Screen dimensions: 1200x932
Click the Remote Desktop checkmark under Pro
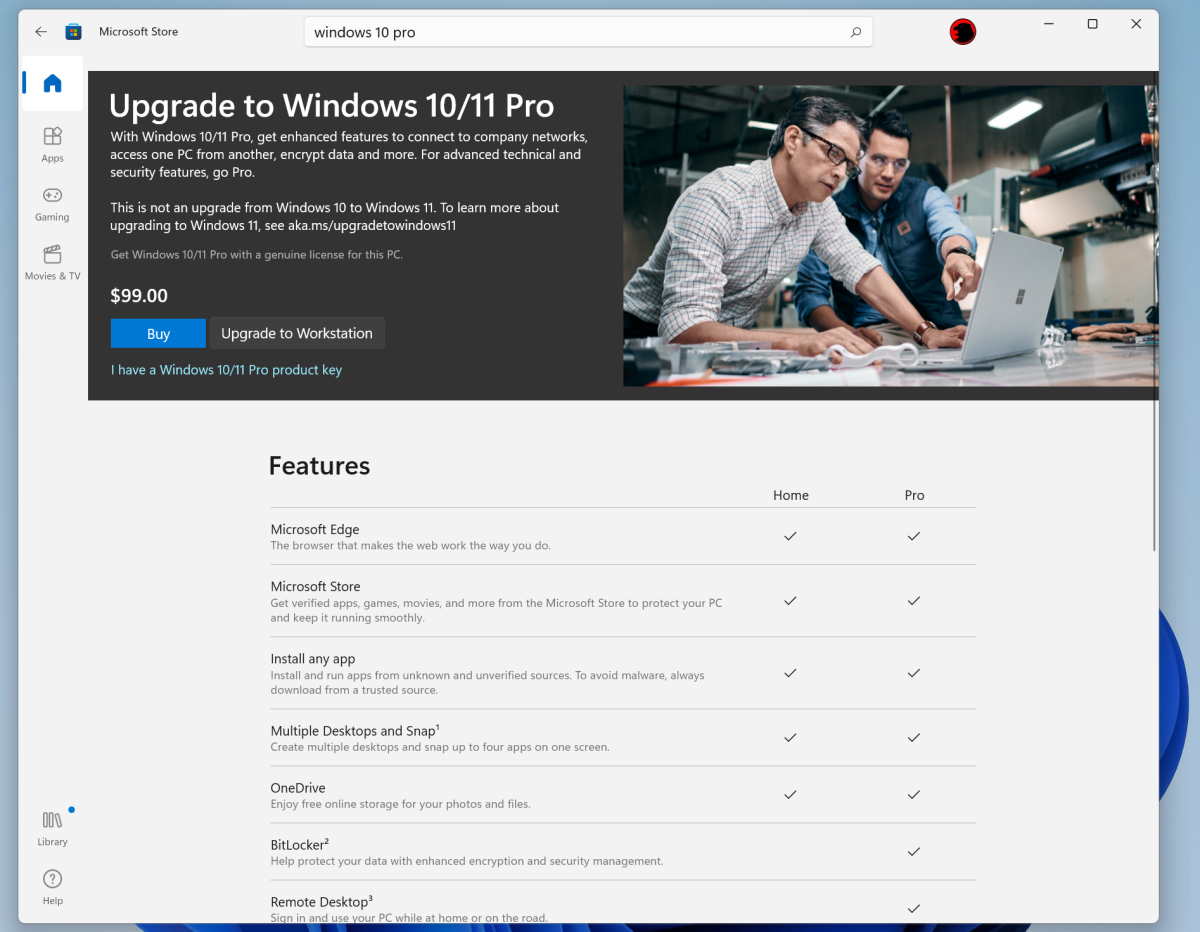pos(913,908)
